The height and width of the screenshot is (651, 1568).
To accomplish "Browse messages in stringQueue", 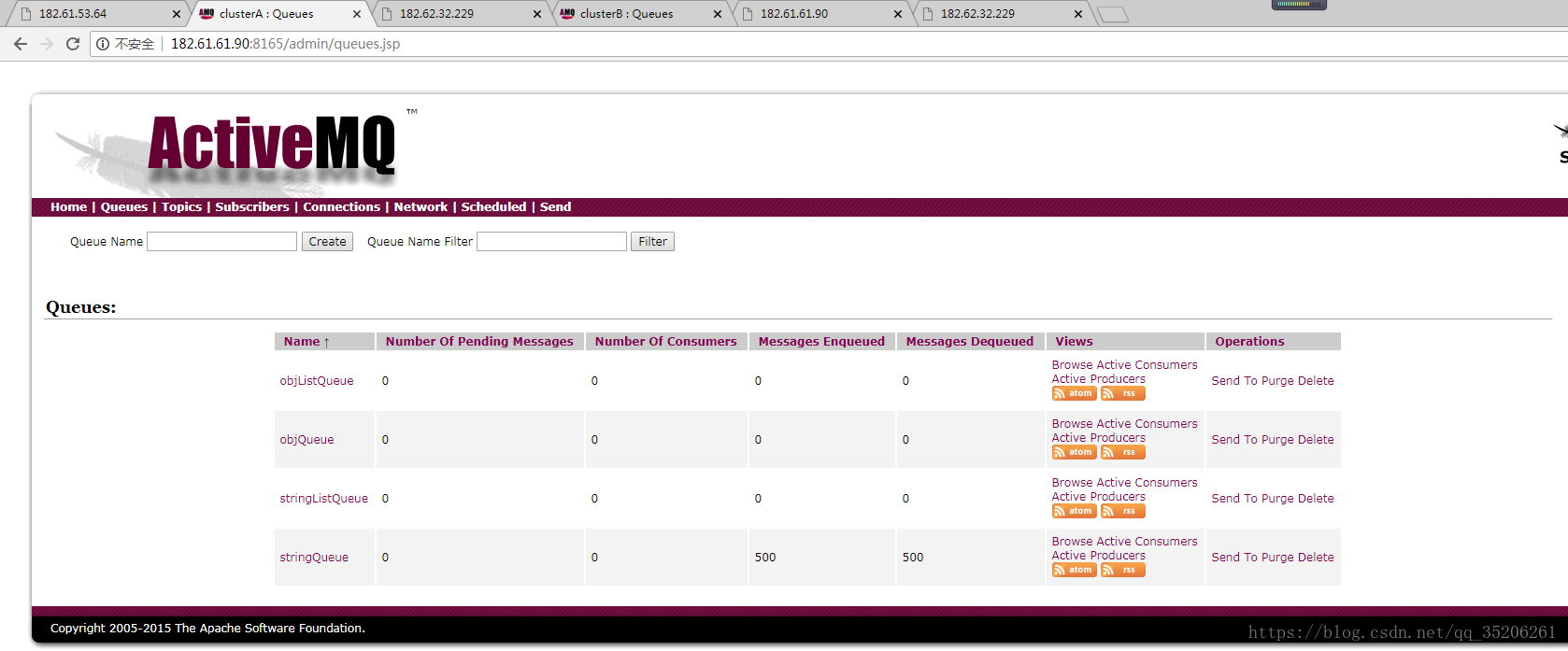I will click(x=1072, y=542).
